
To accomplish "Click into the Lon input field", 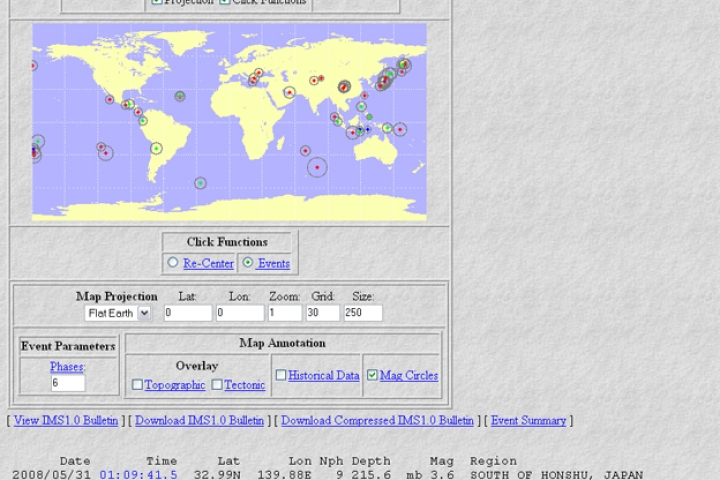I will 240,313.
